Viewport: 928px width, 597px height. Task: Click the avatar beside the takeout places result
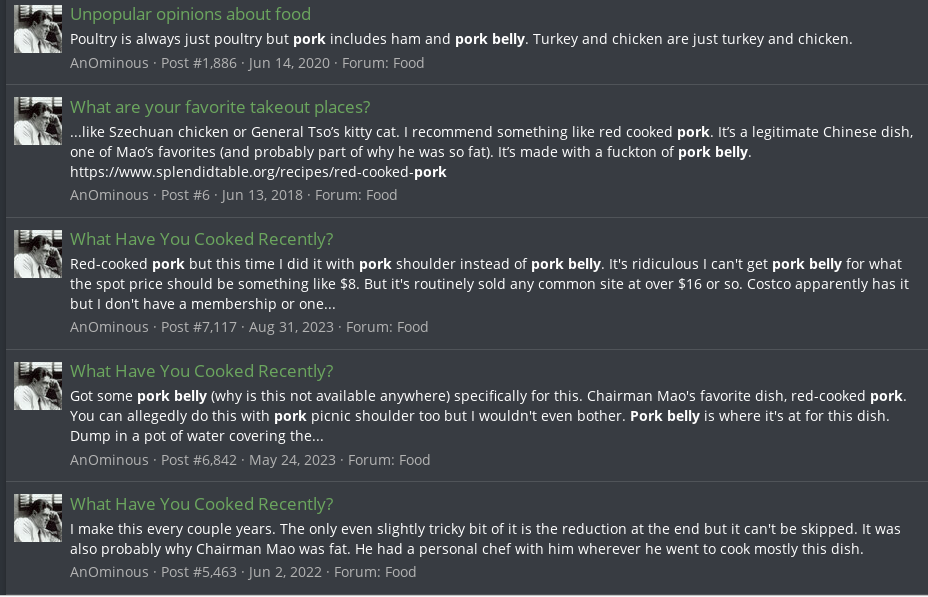[38, 121]
